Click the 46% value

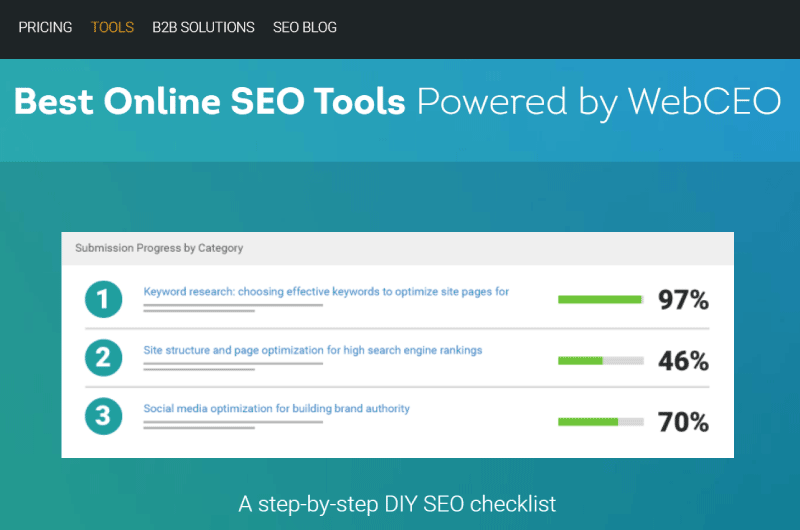[x=683, y=361]
